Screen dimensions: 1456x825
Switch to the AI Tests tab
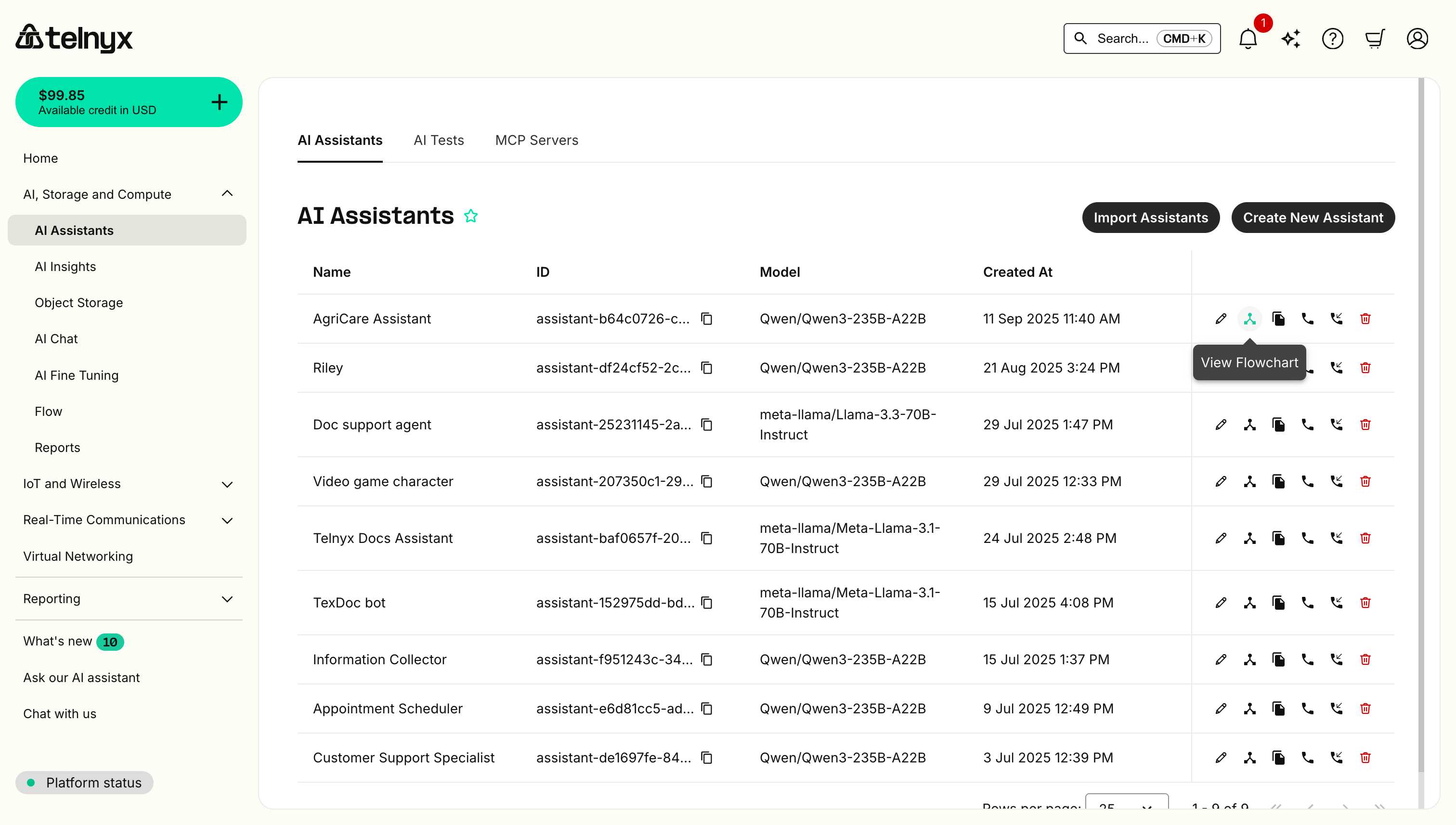[439, 140]
